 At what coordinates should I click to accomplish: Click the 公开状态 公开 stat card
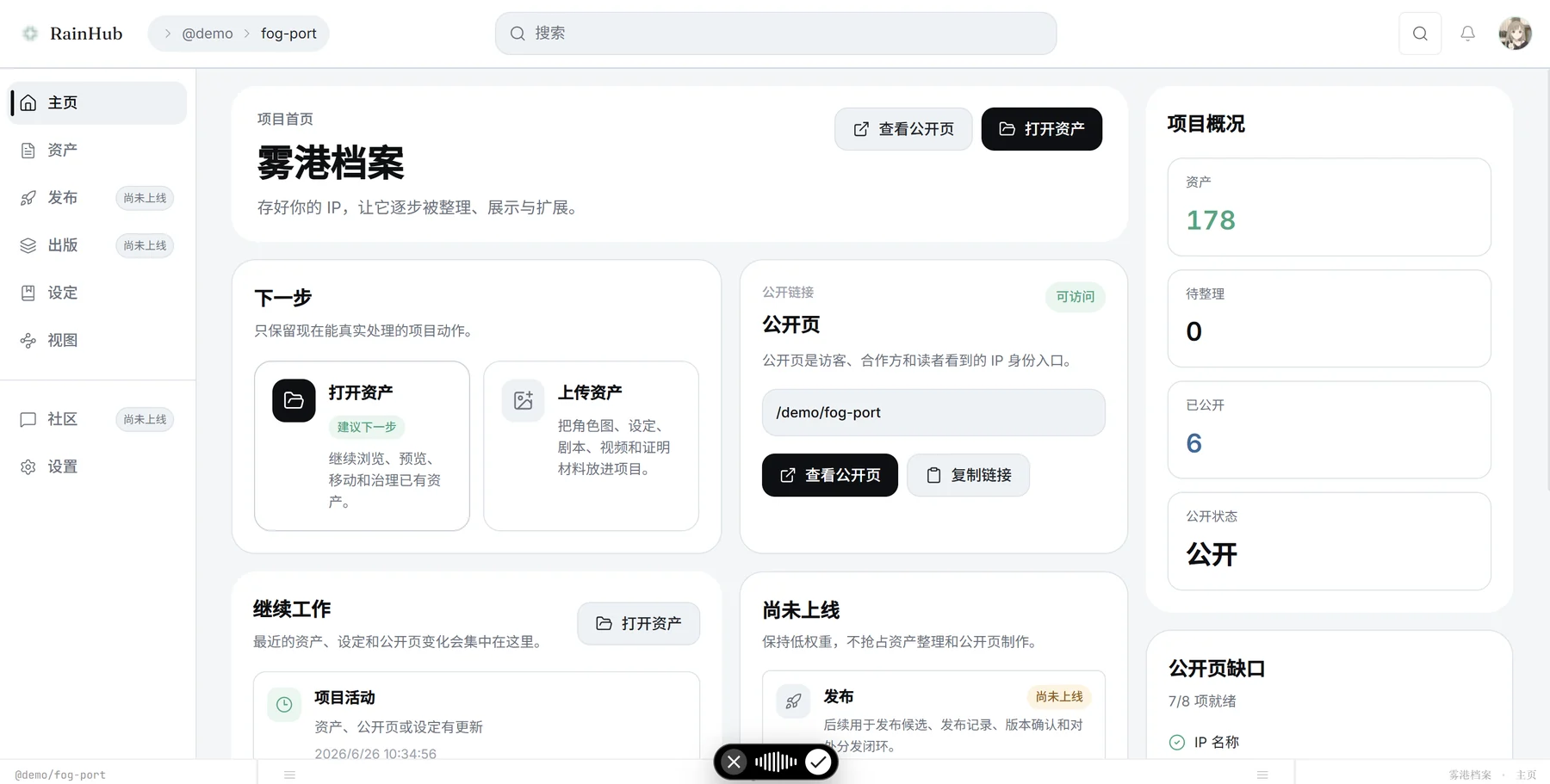(x=1329, y=541)
